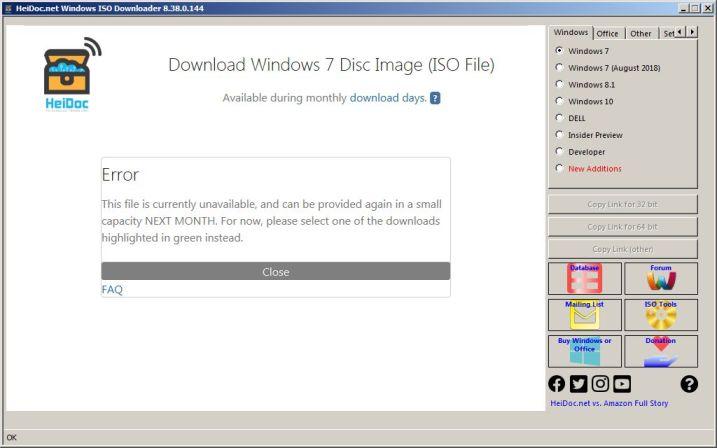Viewport: 717px width, 448px height.
Task: Follow the download days link
Action: [x=387, y=98]
